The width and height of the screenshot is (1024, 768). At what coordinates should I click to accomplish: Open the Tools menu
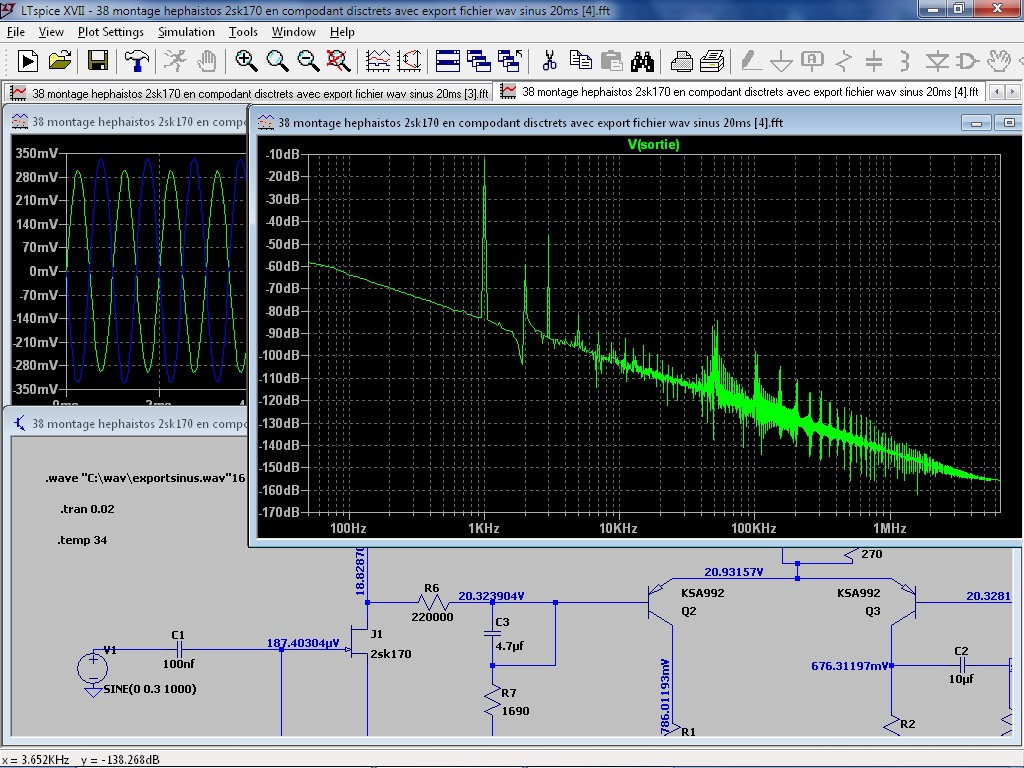[243, 32]
